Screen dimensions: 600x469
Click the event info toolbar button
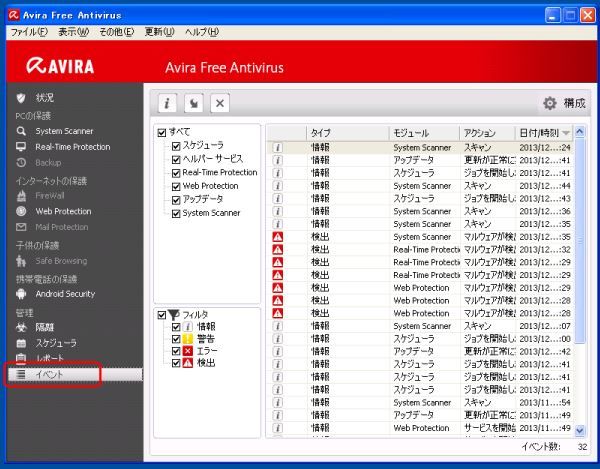click(x=167, y=103)
